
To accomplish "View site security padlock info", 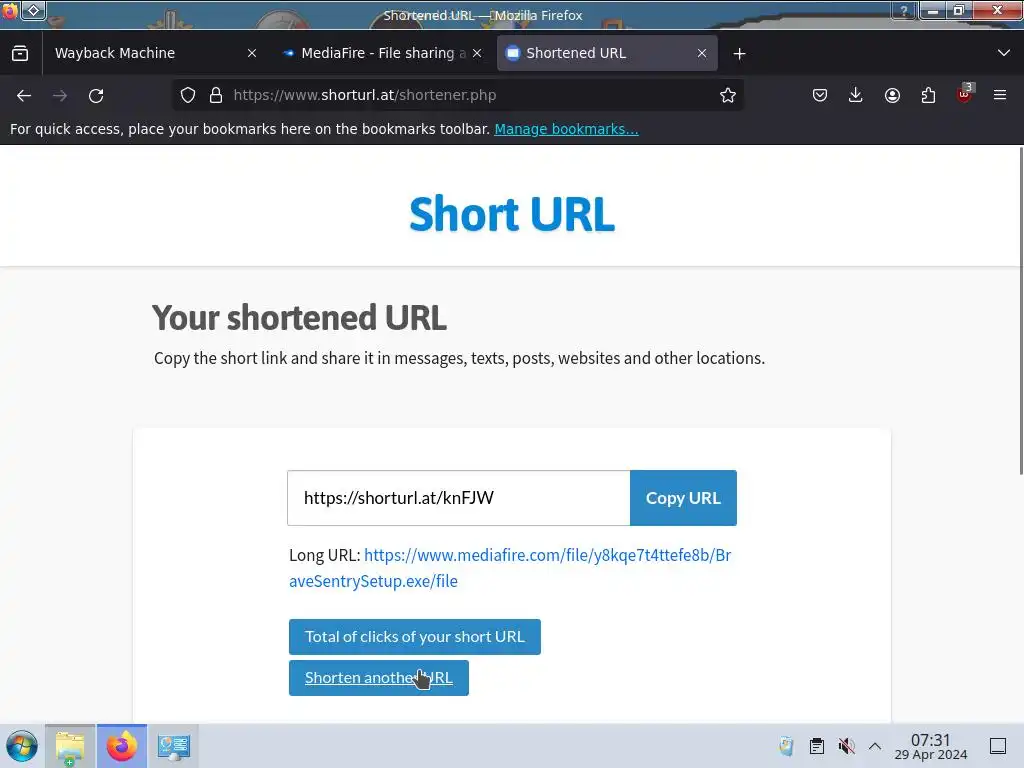I will coord(216,95).
